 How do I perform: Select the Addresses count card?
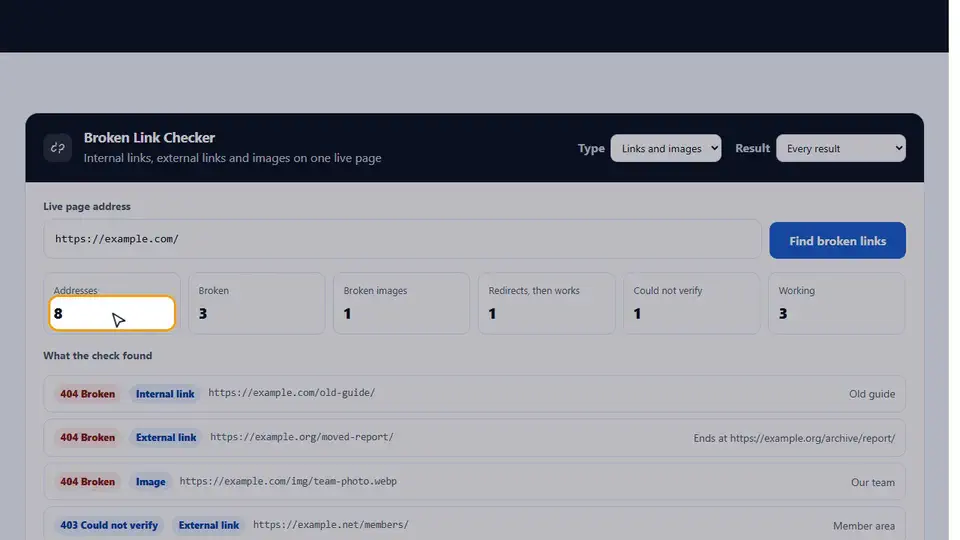coord(112,303)
